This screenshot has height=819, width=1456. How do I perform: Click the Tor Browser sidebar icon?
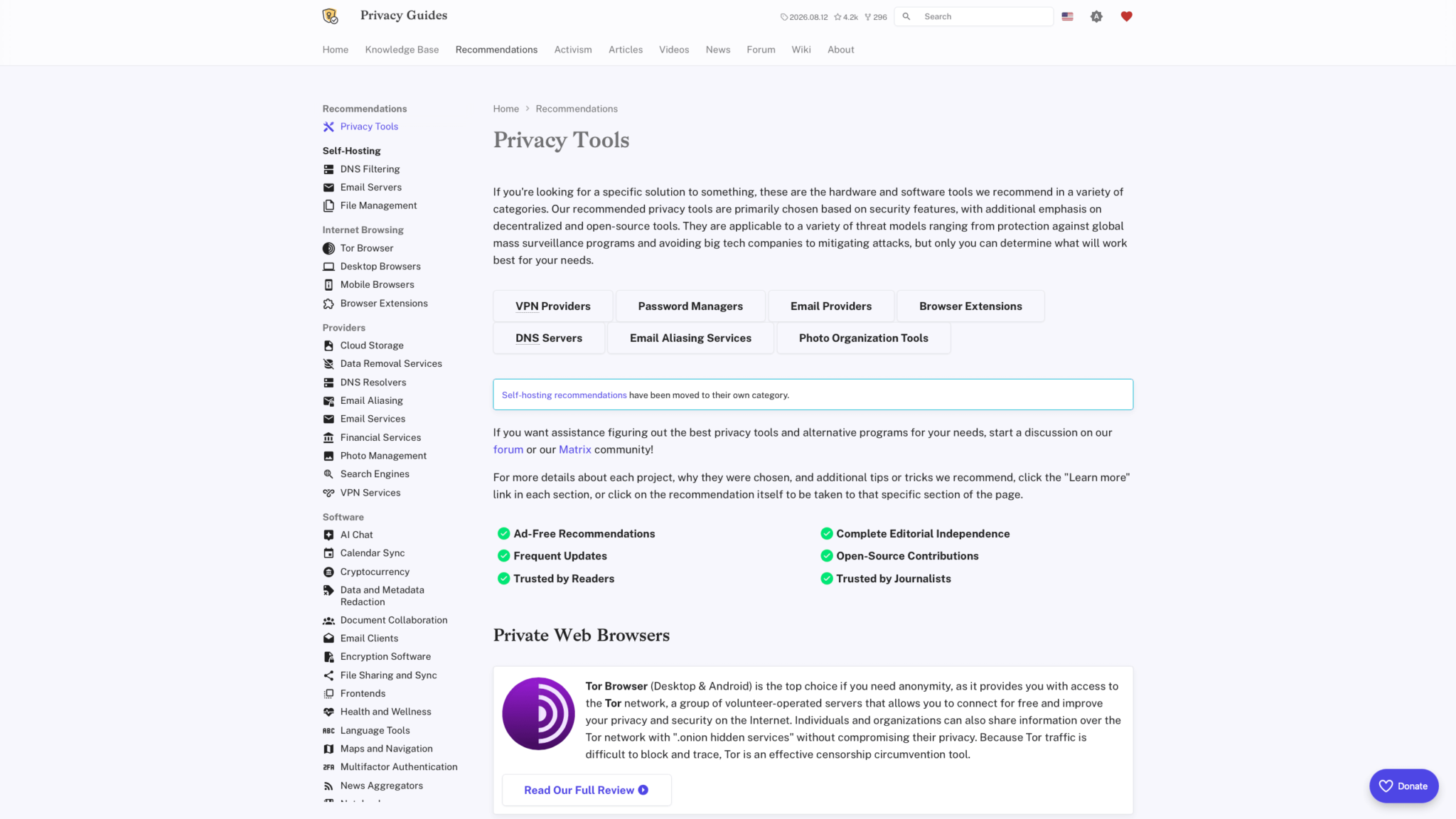tap(328, 248)
